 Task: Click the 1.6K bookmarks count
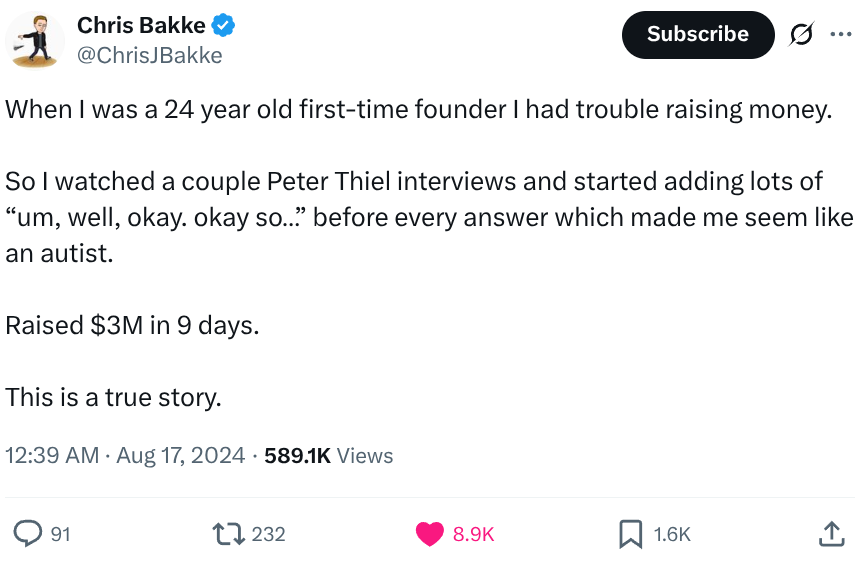tap(672, 534)
